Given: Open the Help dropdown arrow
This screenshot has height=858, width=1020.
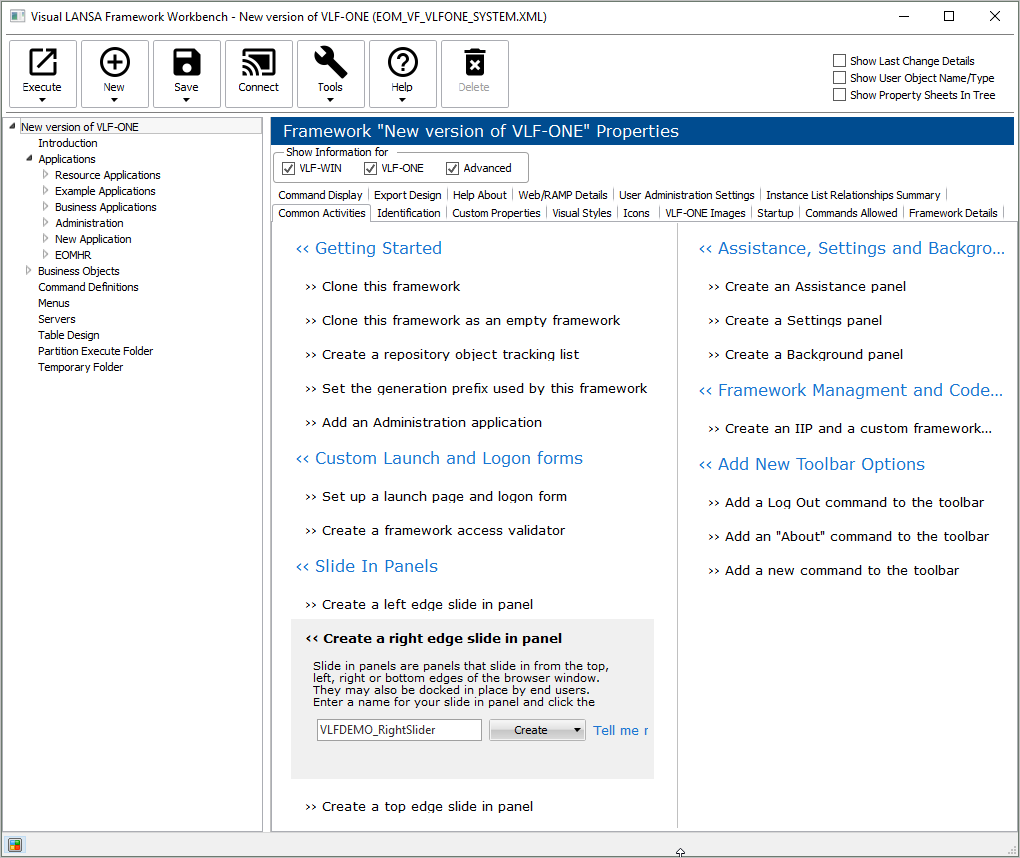Looking at the screenshot, I should [403, 100].
